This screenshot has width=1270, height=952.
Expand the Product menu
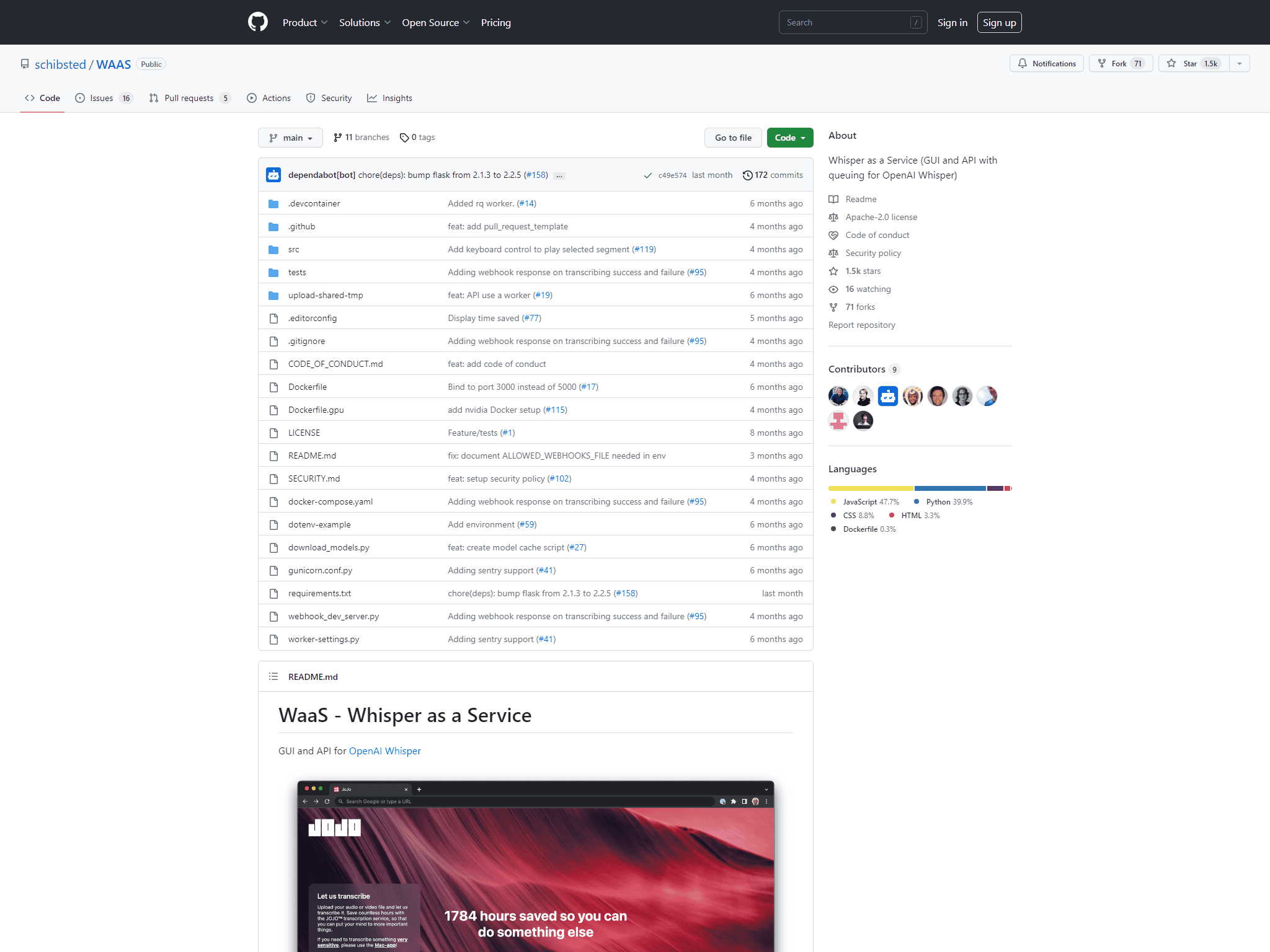304,22
